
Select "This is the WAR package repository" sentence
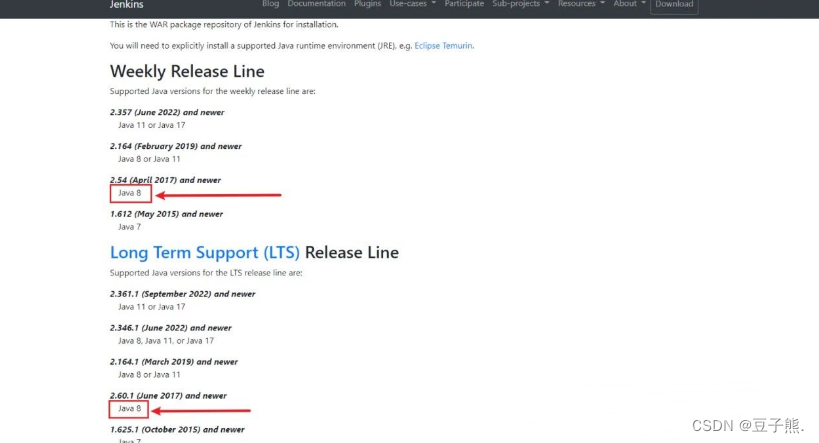pyautogui.click(x=224, y=25)
